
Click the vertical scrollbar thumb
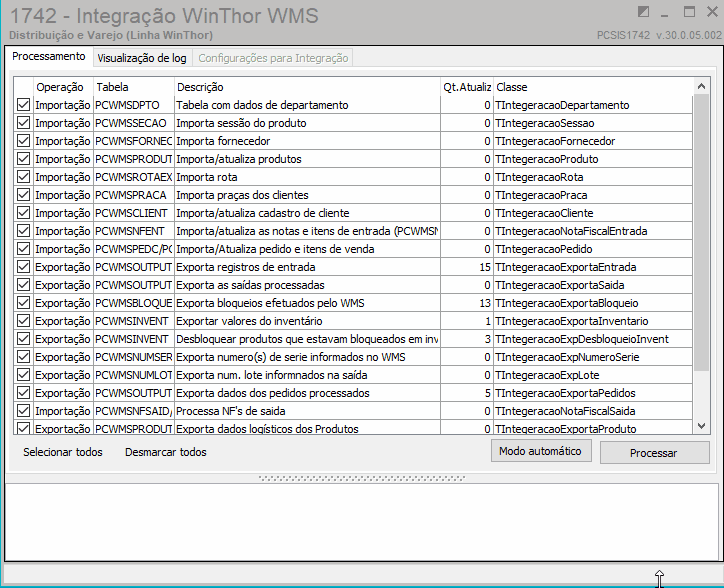[701, 232]
